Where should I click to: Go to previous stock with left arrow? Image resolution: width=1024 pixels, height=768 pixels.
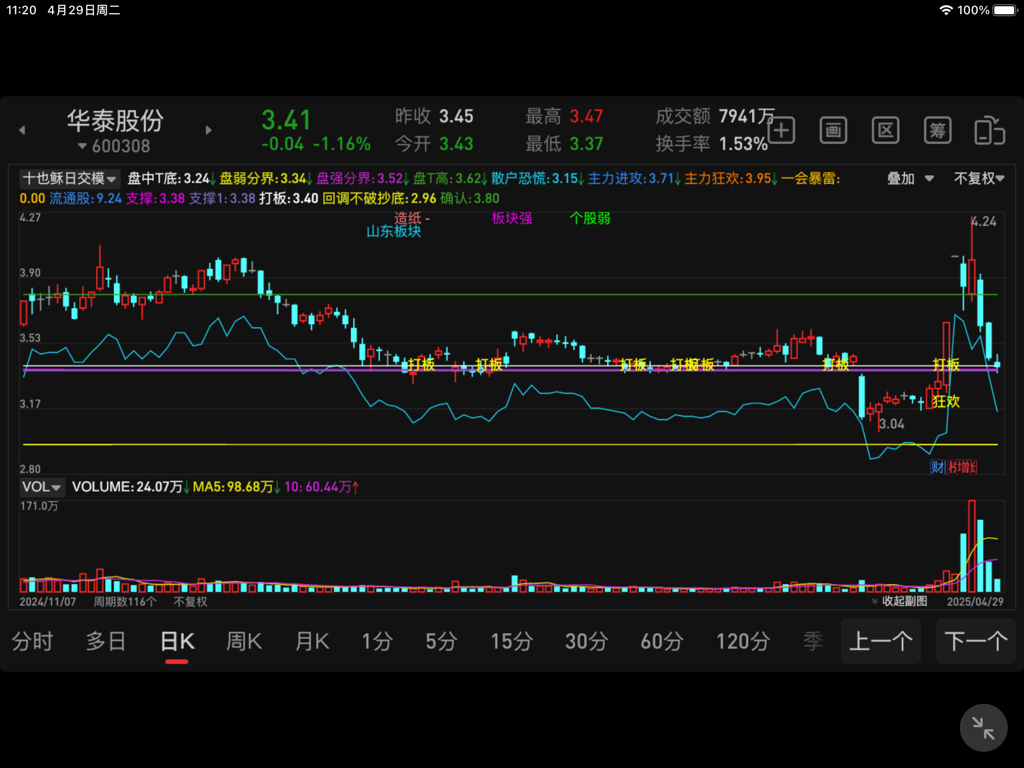click(x=22, y=130)
